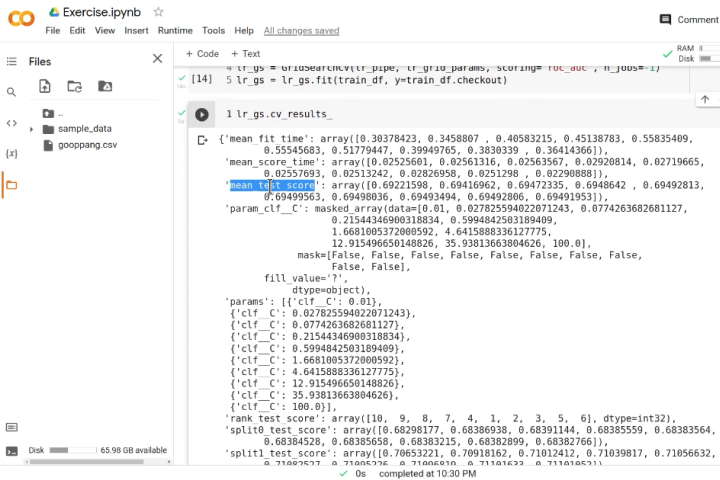Open the Tools menu
The height and width of the screenshot is (480, 720).
click(x=214, y=31)
